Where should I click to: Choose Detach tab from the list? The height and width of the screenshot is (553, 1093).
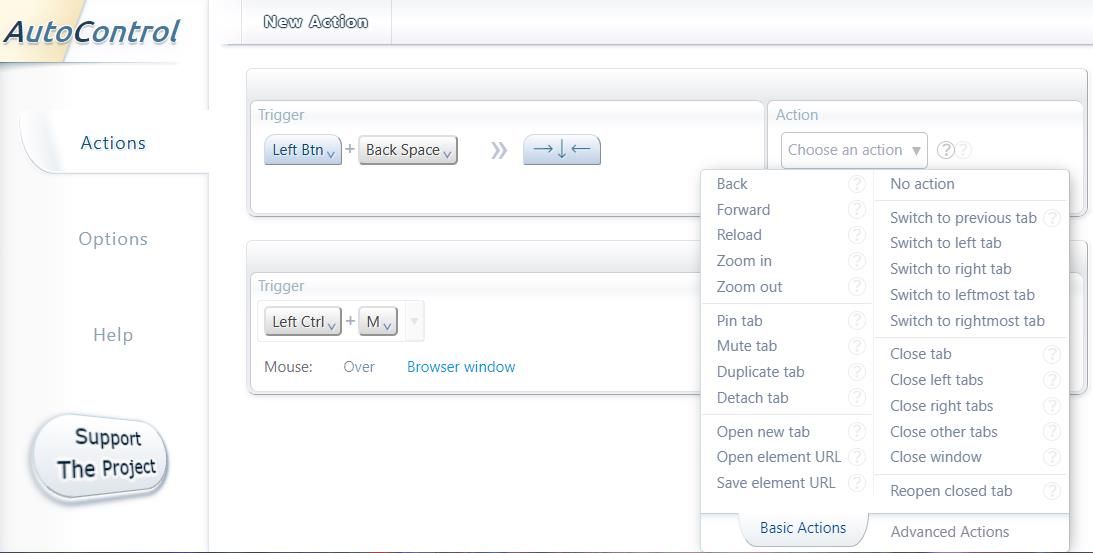(752, 397)
